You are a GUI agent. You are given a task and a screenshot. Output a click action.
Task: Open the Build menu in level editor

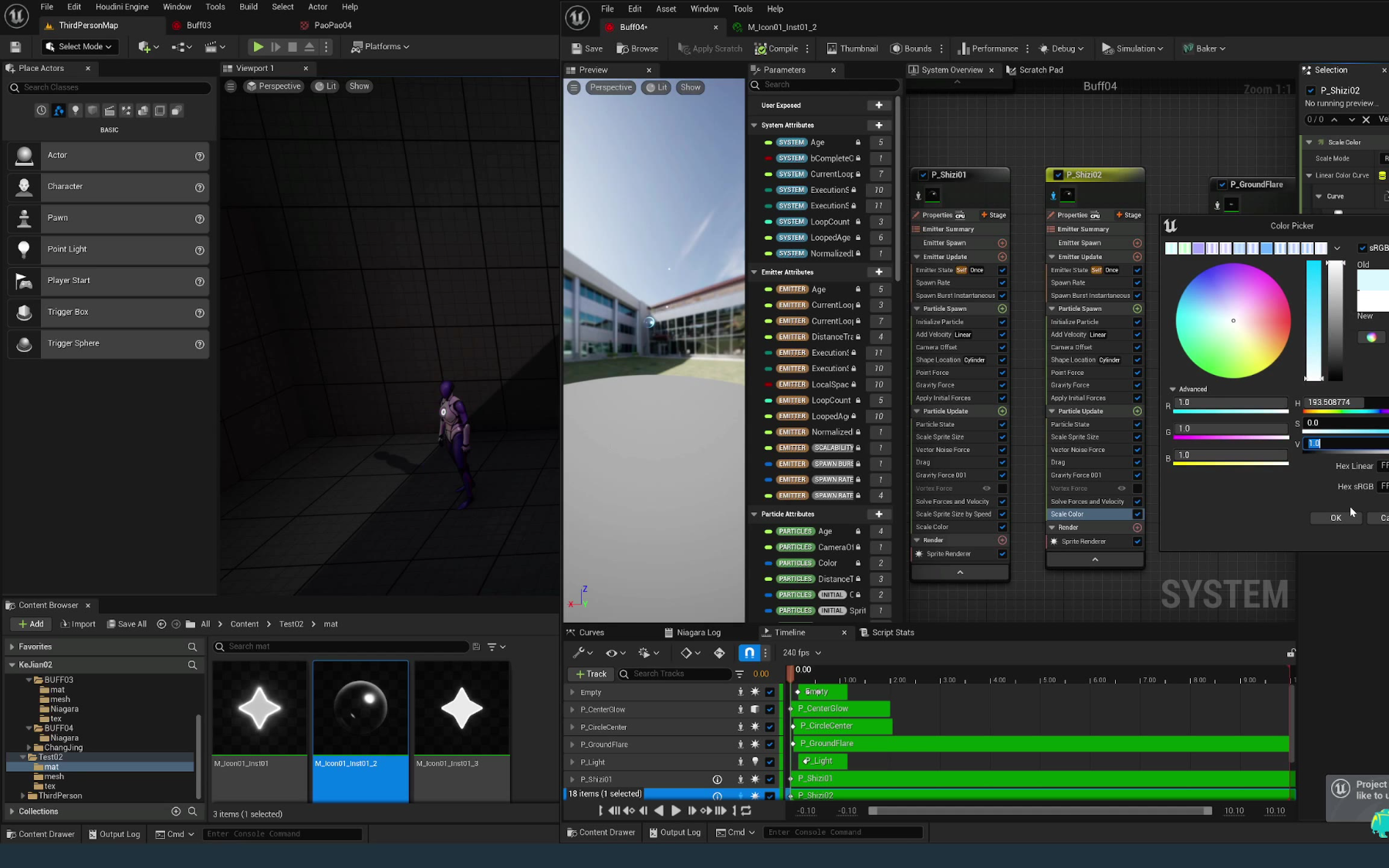pyautogui.click(x=248, y=7)
